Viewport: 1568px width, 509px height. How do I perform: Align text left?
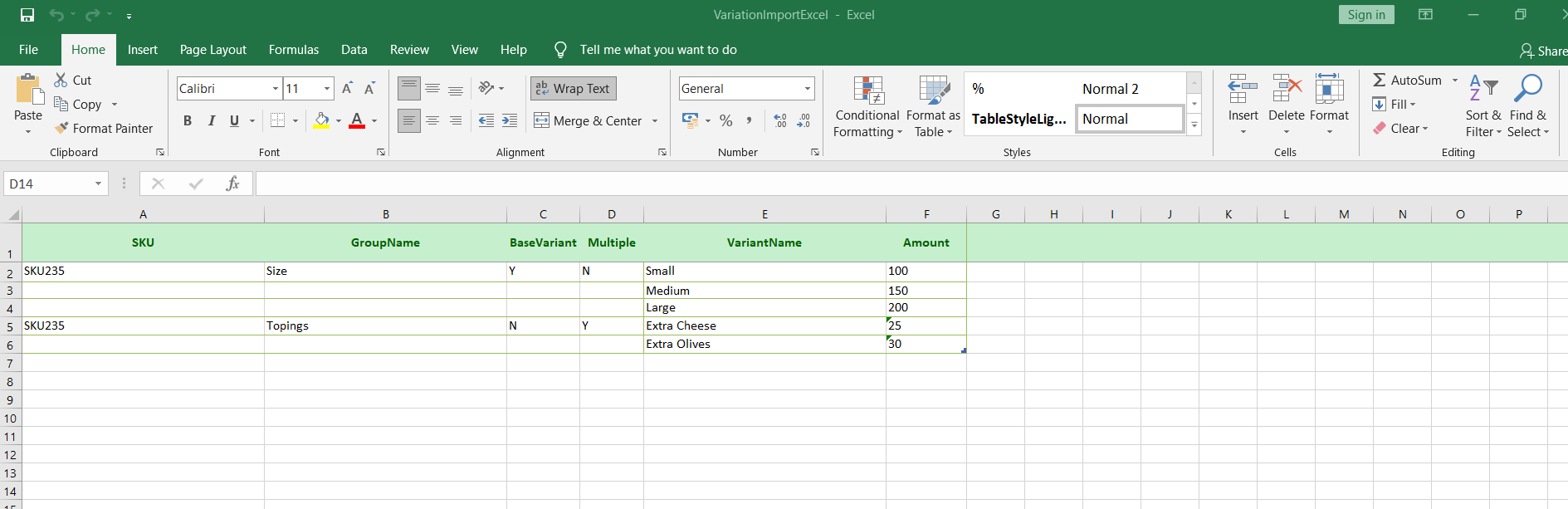(x=409, y=121)
